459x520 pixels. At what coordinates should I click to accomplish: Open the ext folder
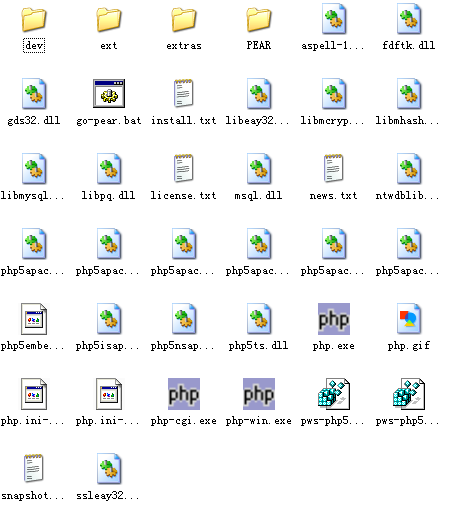click(x=109, y=20)
